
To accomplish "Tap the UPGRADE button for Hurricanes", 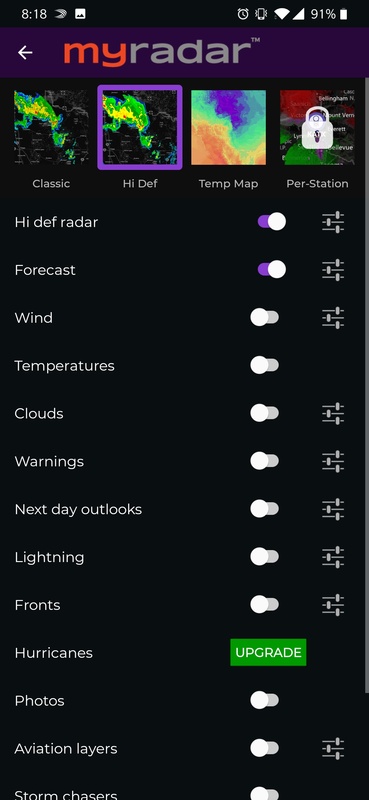I will tap(268, 653).
